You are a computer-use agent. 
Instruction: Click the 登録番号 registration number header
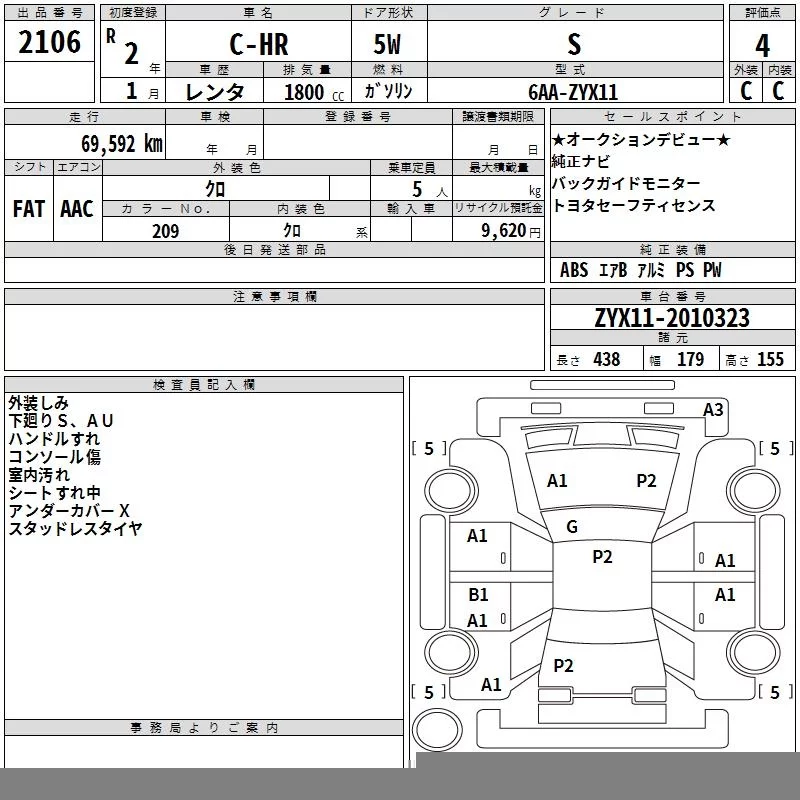[358, 117]
